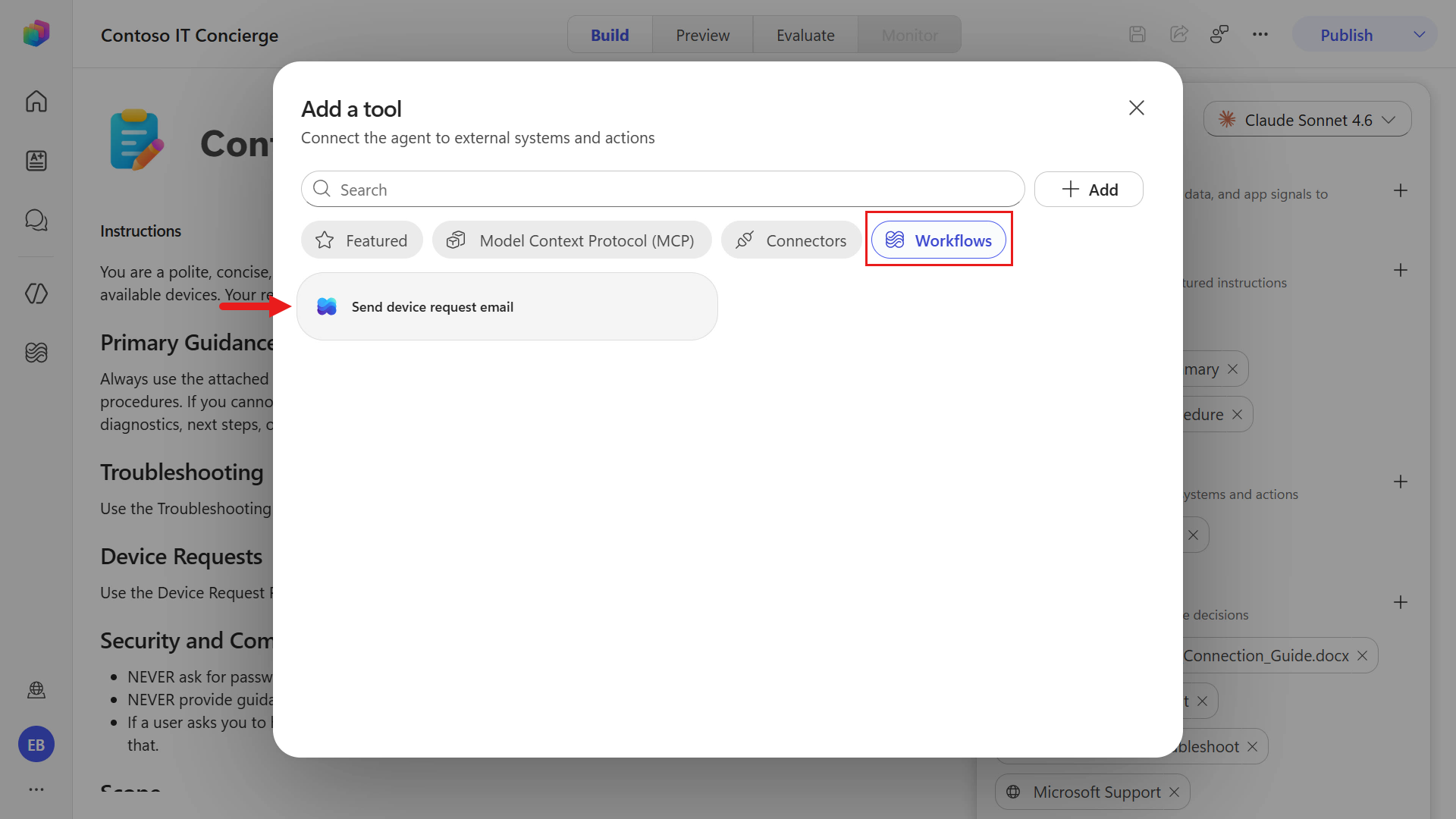Choose the Send device request email workflow
1456x819 pixels.
click(507, 307)
